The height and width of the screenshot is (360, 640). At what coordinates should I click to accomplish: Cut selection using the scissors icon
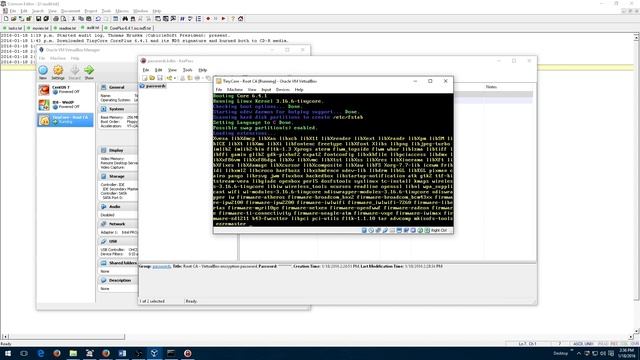[73, 19]
